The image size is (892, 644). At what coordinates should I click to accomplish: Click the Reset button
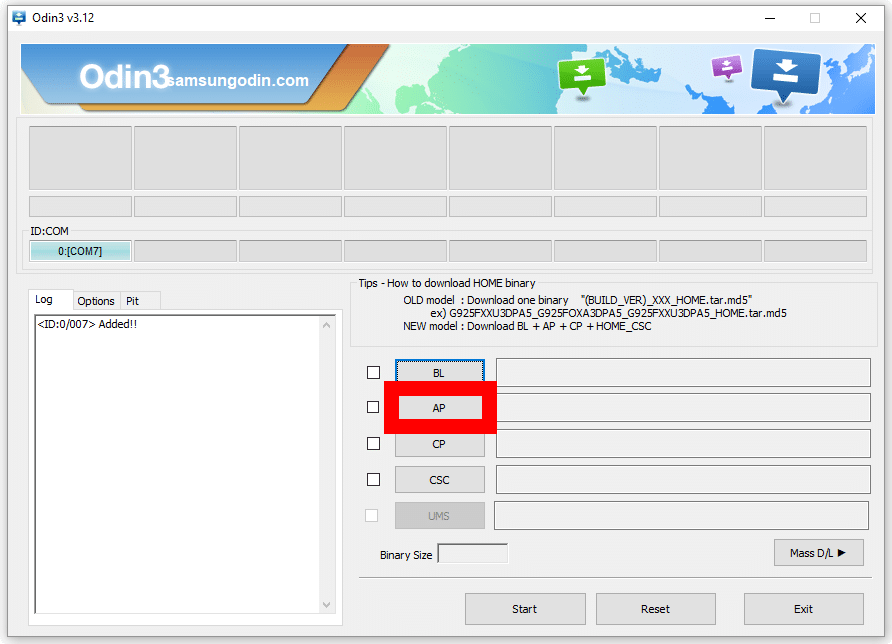click(656, 609)
